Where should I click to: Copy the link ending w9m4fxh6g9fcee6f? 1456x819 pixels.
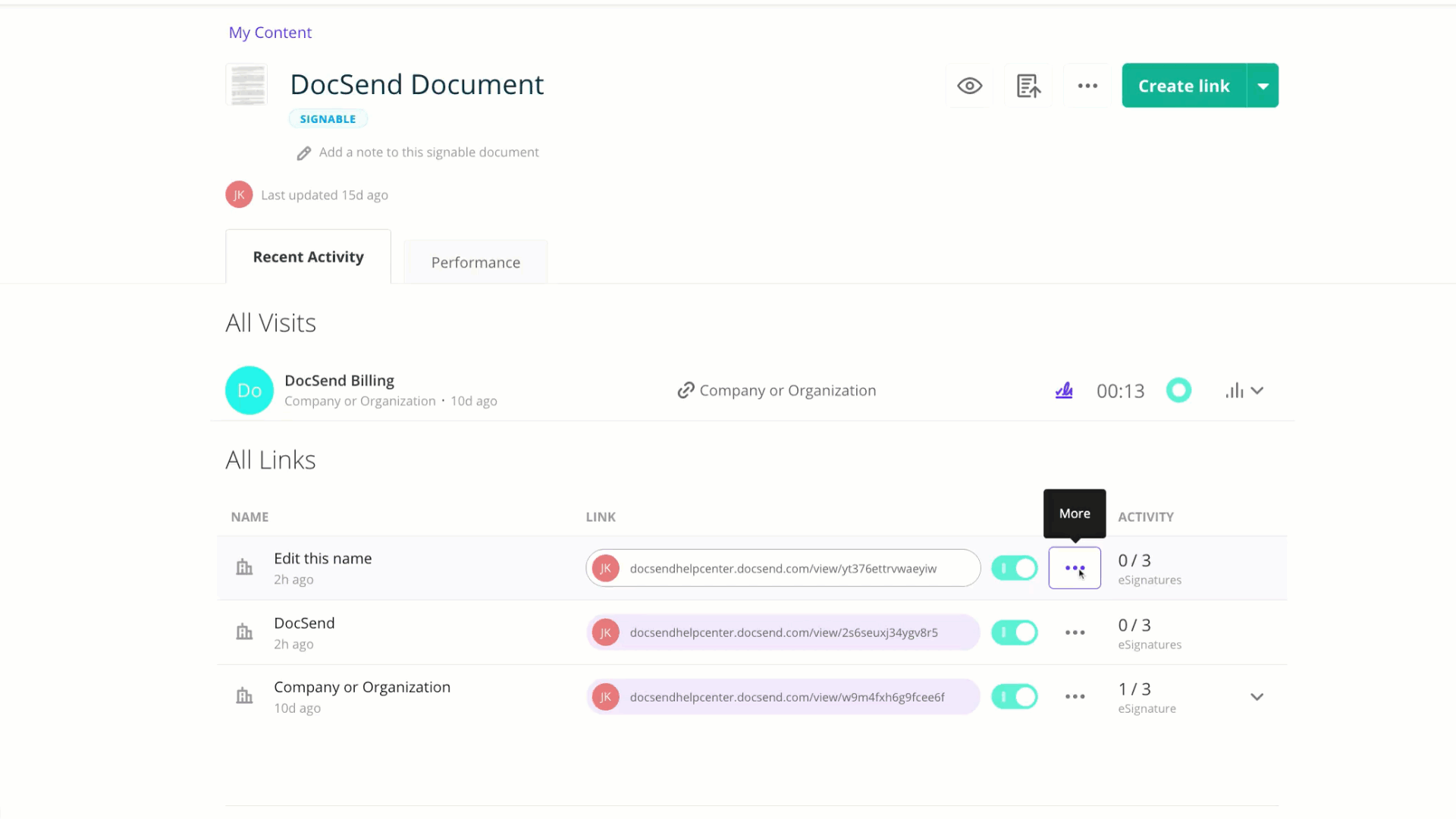pos(783,697)
